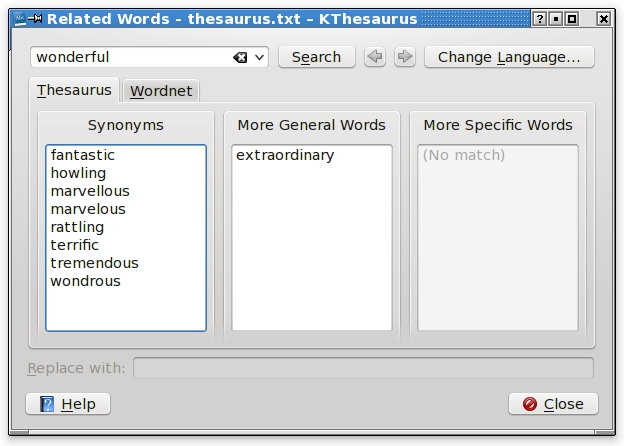
Task: Select general word extraordinary
Action: pyautogui.click(x=312, y=155)
